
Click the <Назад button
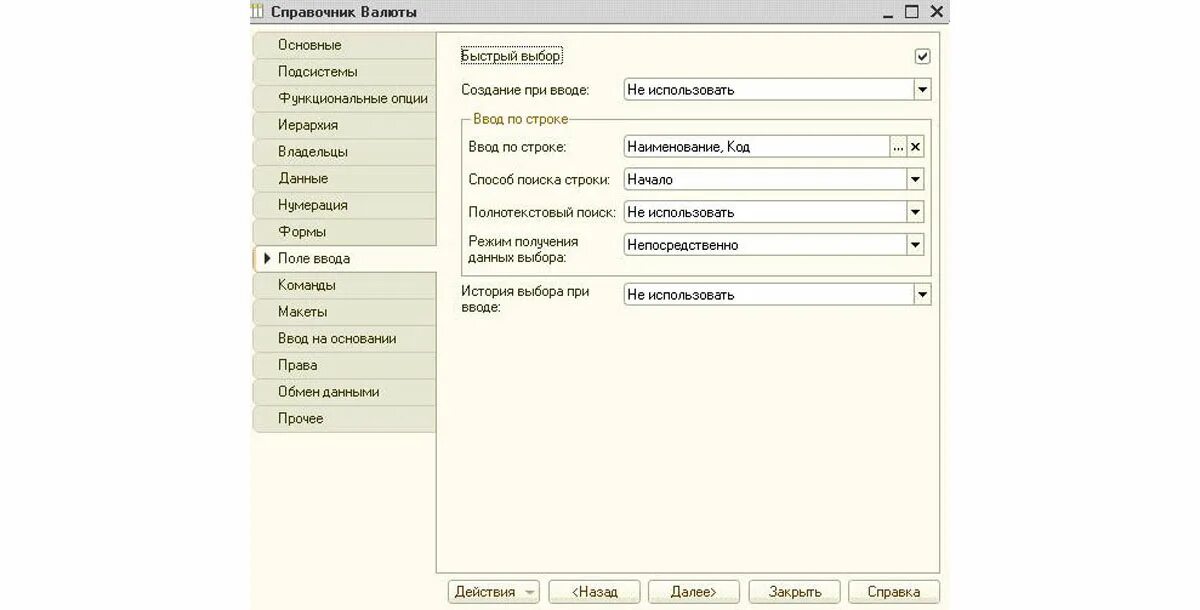tap(594, 592)
